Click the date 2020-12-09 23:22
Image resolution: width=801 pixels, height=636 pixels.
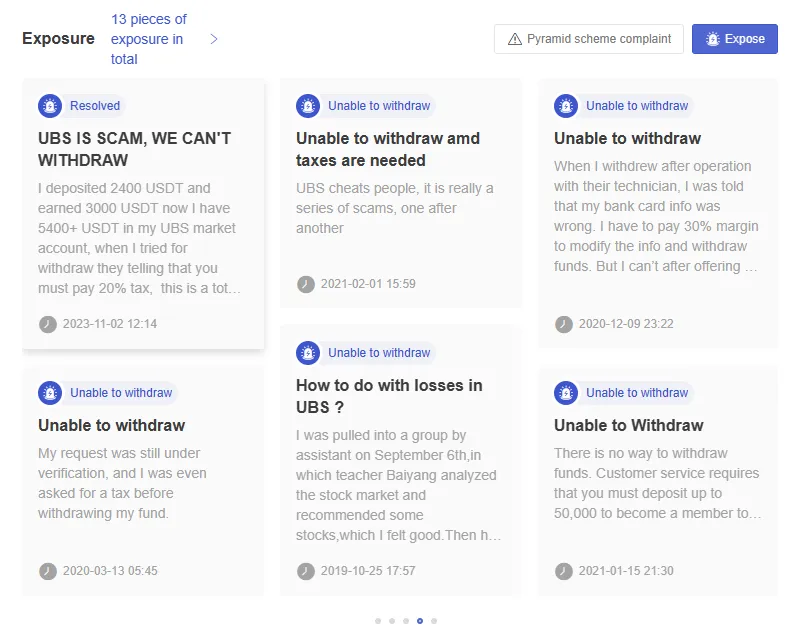point(626,324)
